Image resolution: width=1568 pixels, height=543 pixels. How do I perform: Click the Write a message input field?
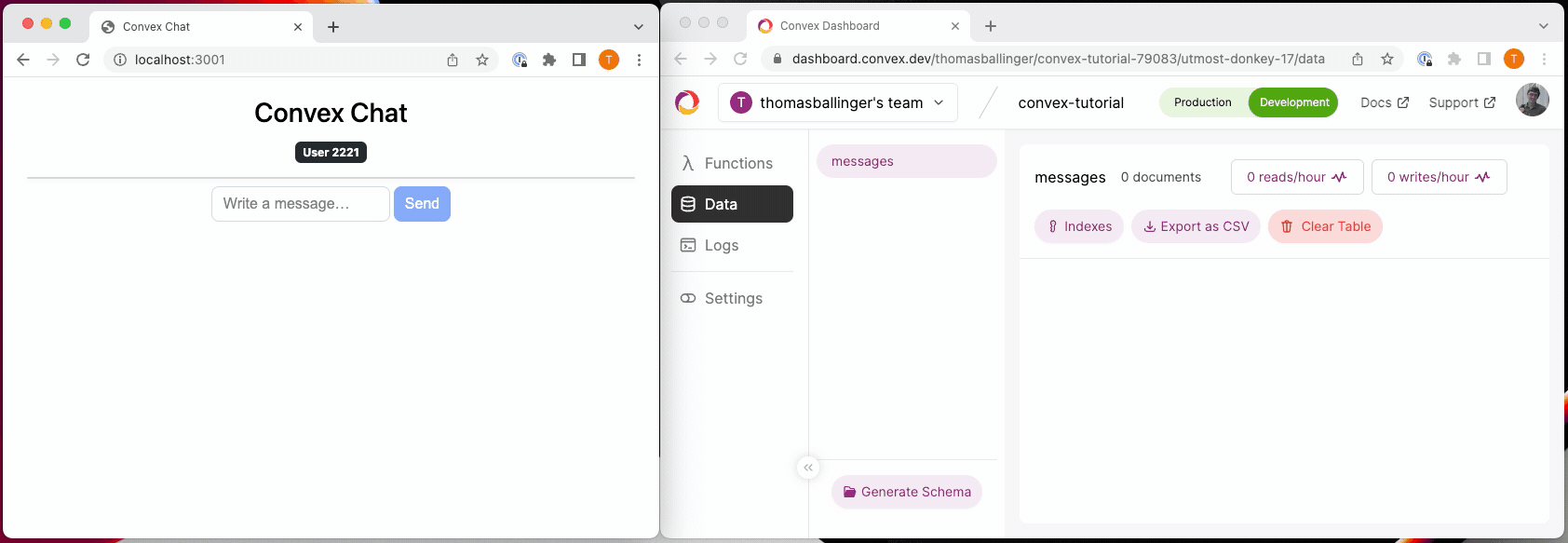[301, 204]
